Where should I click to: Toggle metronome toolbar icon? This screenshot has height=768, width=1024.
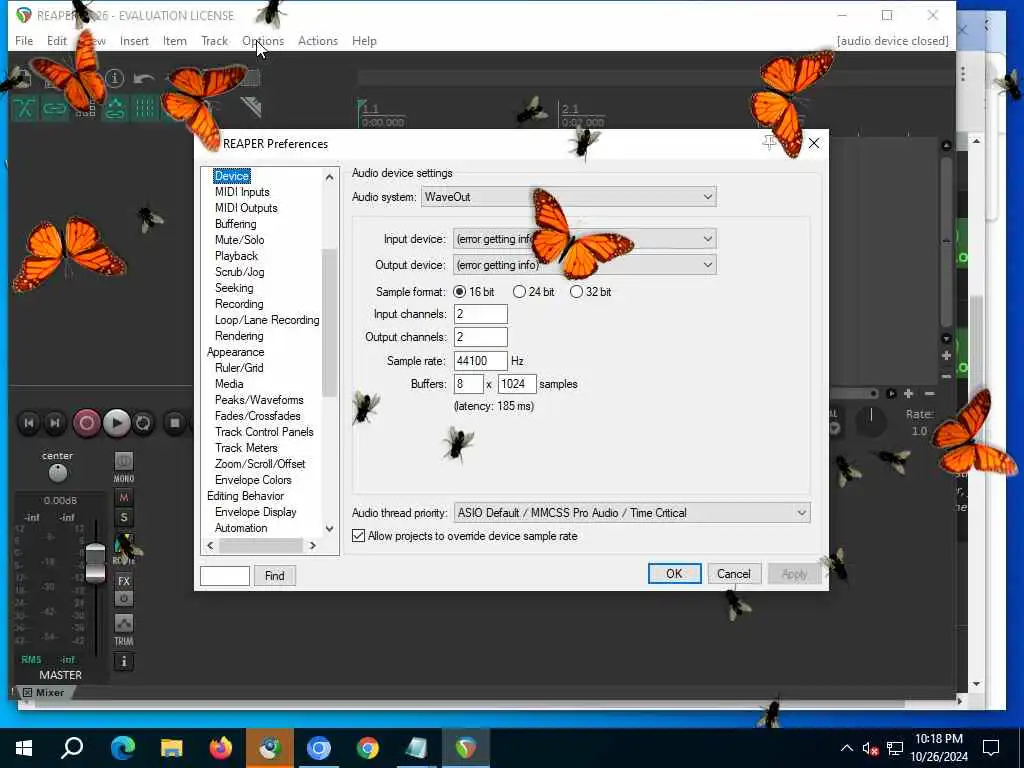pyautogui.click(x=251, y=108)
